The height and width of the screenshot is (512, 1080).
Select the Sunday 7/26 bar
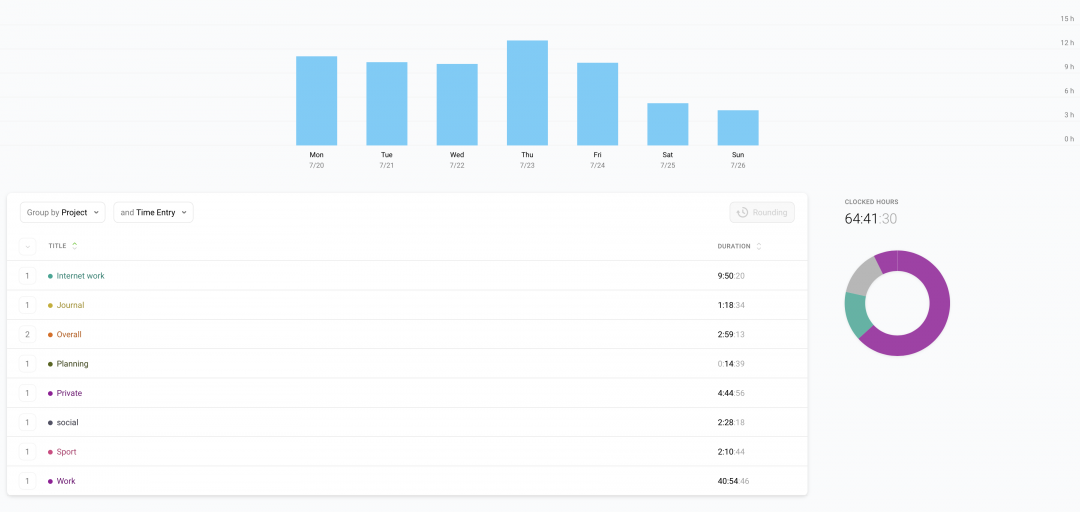pos(738,128)
